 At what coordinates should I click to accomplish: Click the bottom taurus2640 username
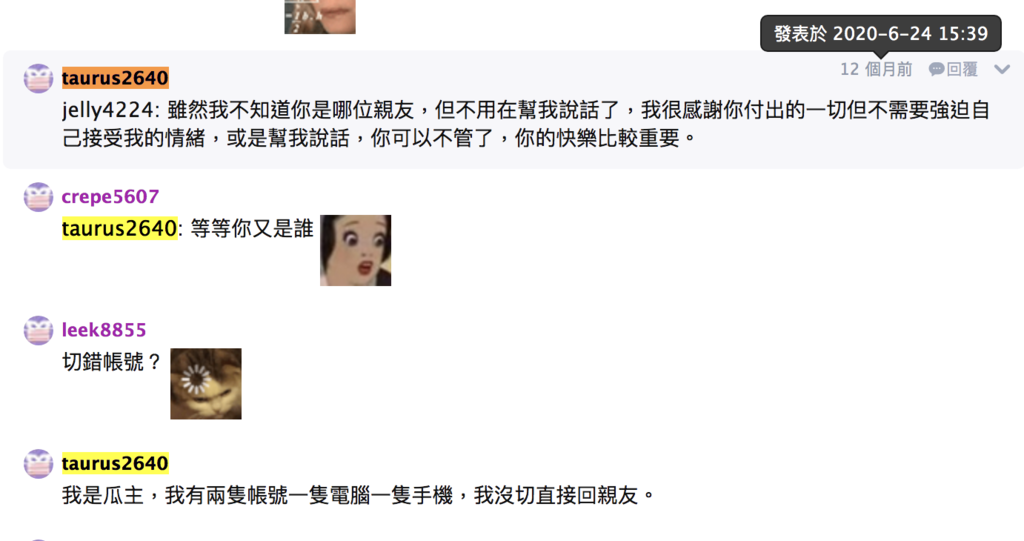pos(115,463)
